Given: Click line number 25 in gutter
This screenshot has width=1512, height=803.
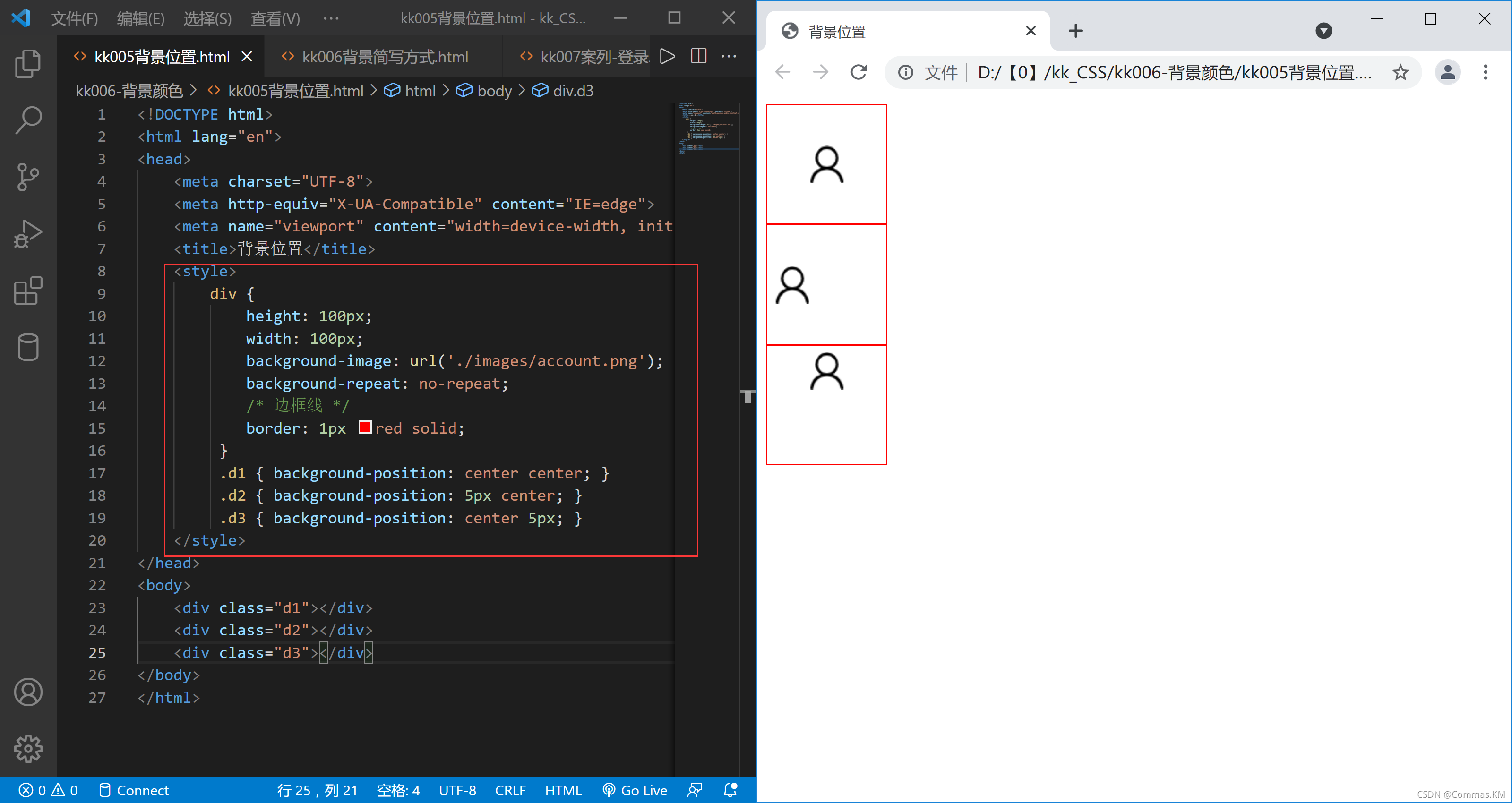Looking at the screenshot, I should click(x=97, y=653).
